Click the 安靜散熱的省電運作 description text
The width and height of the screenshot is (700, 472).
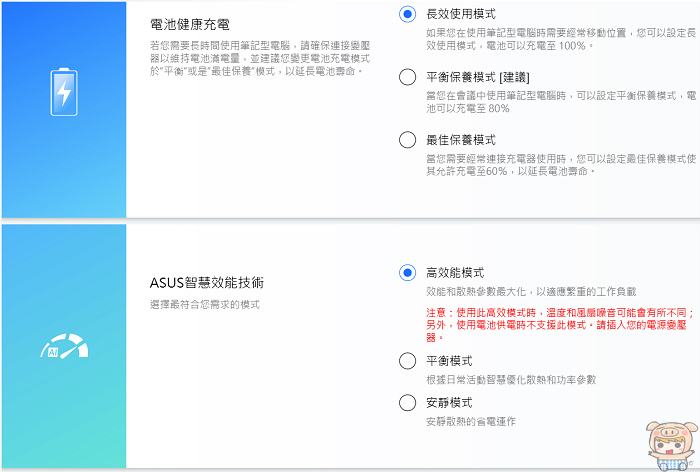(470, 421)
